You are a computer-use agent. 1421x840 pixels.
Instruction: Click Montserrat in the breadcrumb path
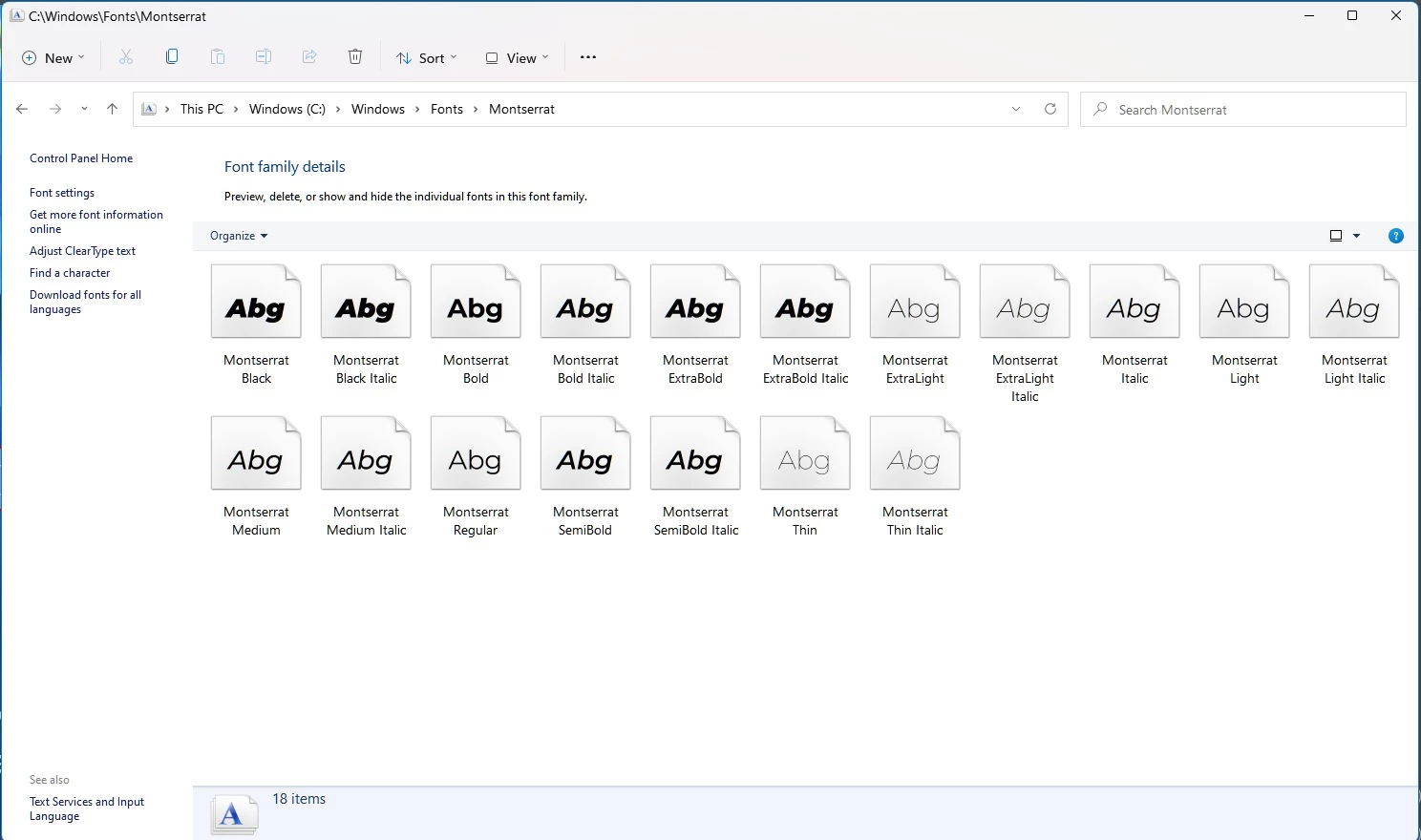tap(521, 109)
